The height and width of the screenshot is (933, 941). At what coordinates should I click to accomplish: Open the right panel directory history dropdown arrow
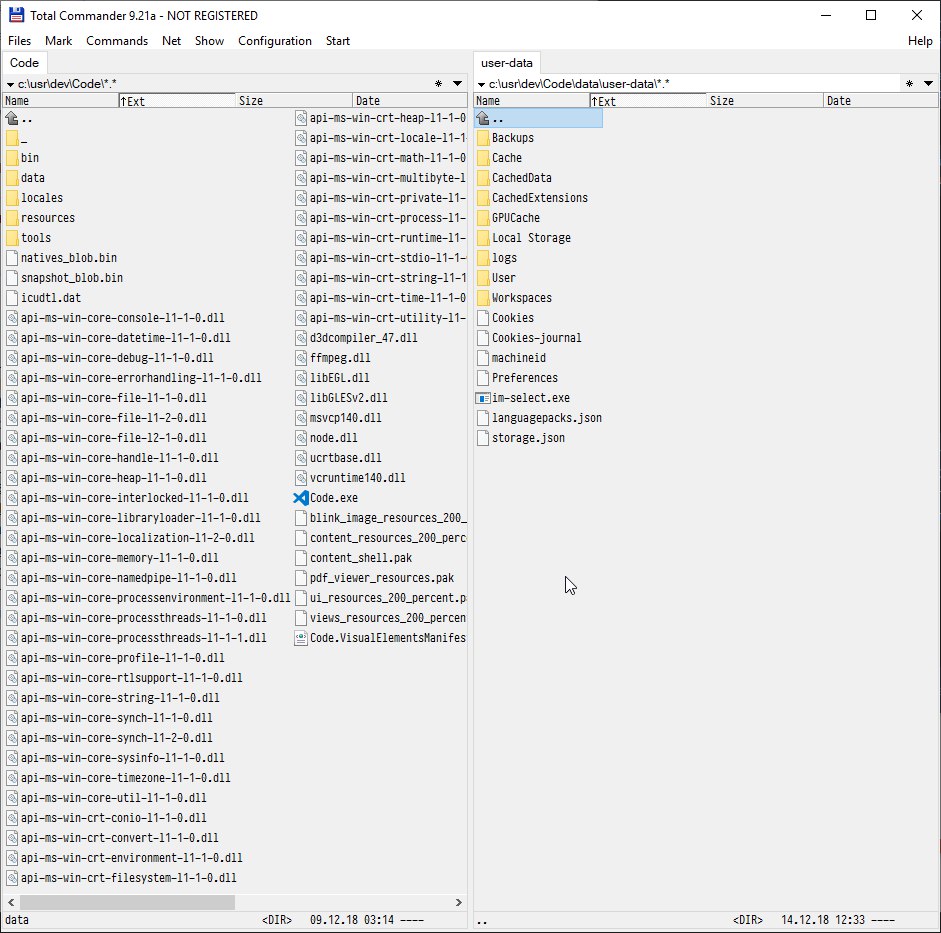coord(928,83)
